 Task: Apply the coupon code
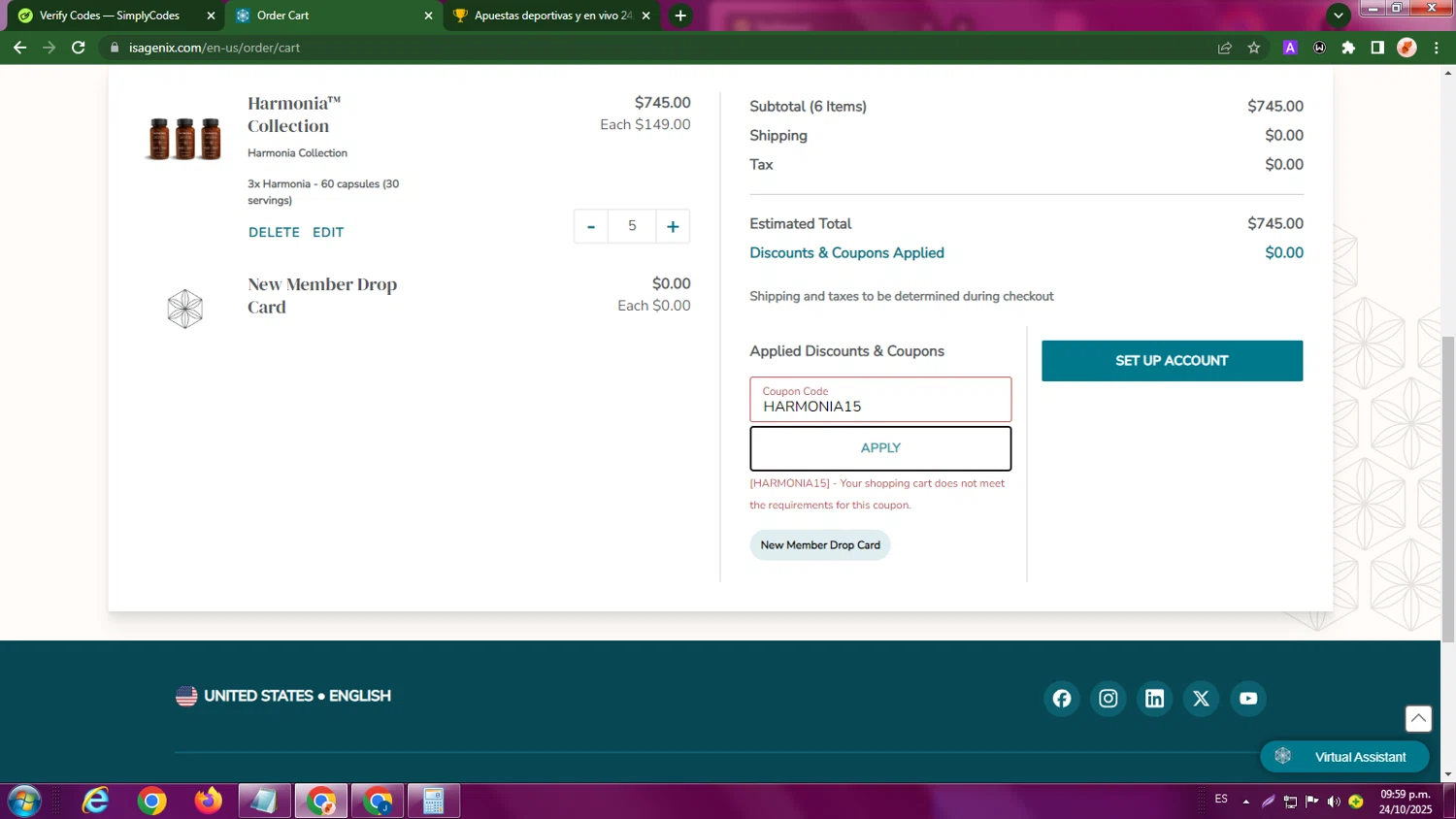pyautogui.click(x=880, y=448)
